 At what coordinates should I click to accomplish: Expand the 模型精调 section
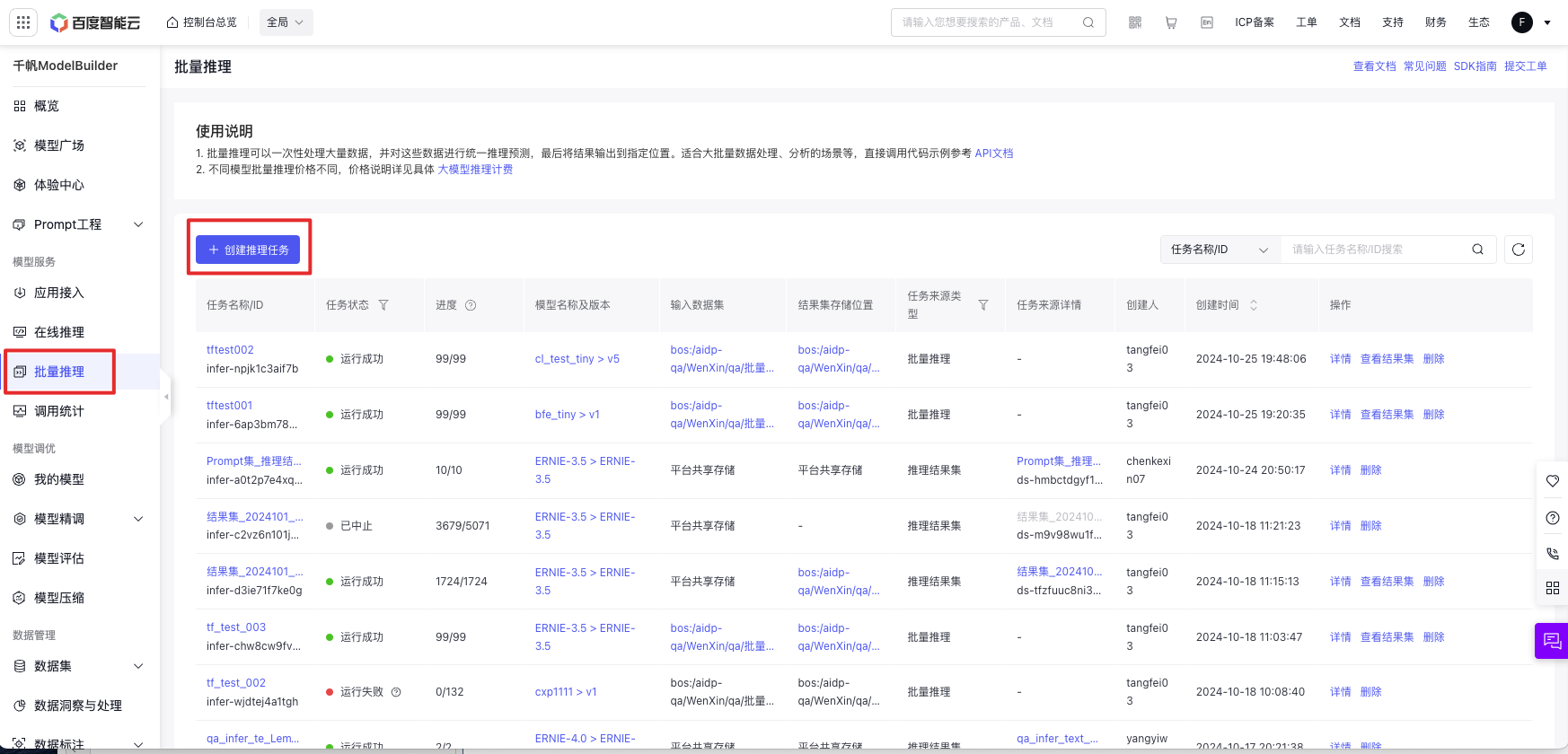pos(138,519)
